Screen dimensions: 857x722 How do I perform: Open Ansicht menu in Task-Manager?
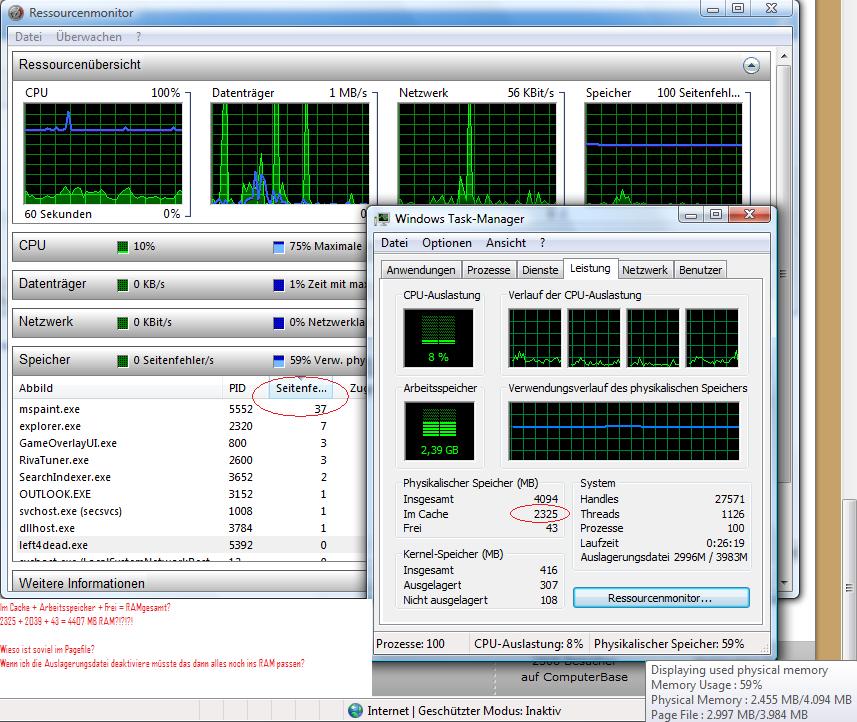(506, 243)
